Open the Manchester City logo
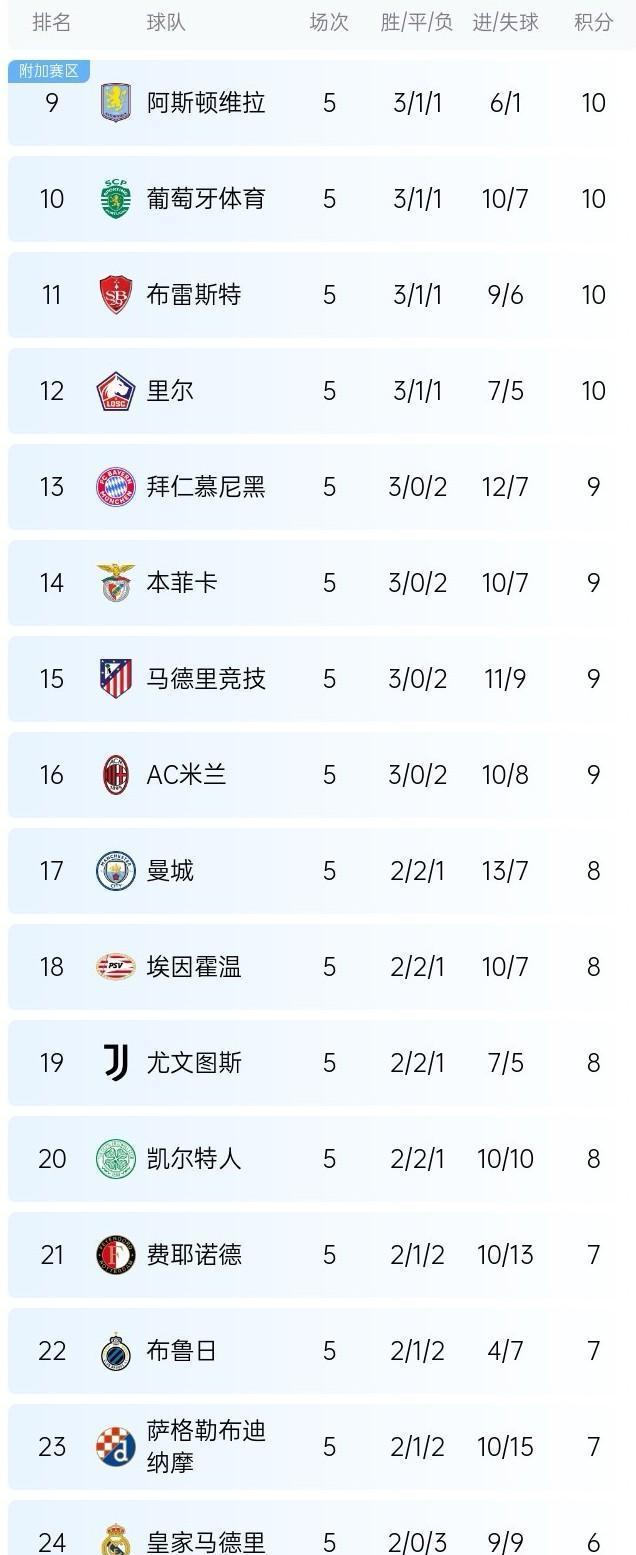 [116, 871]
